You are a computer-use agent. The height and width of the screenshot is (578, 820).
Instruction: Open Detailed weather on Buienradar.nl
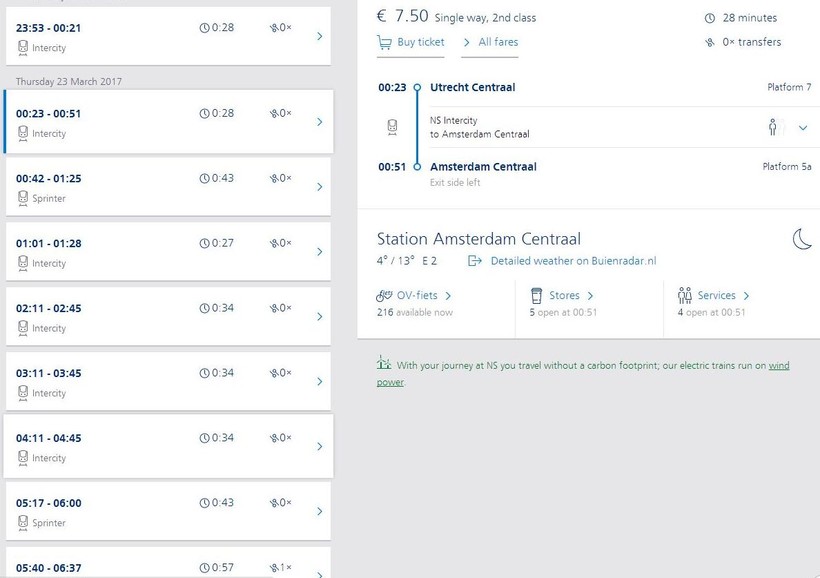tap(573, 261)
